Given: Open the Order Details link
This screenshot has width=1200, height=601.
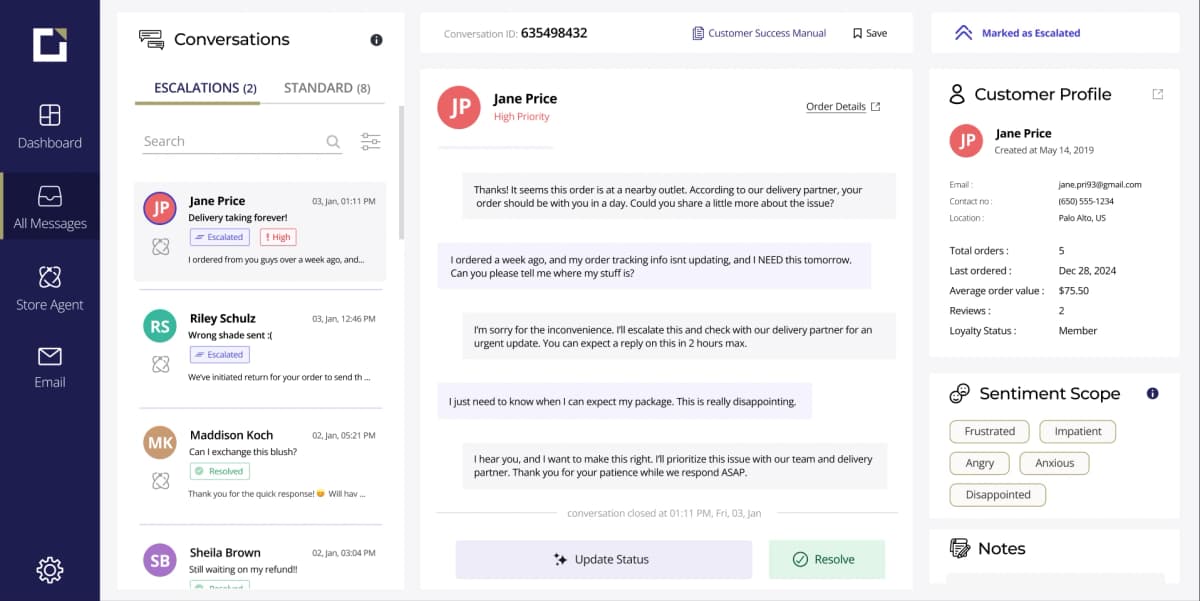Looking at the screenshot, I should coord(842,107).
